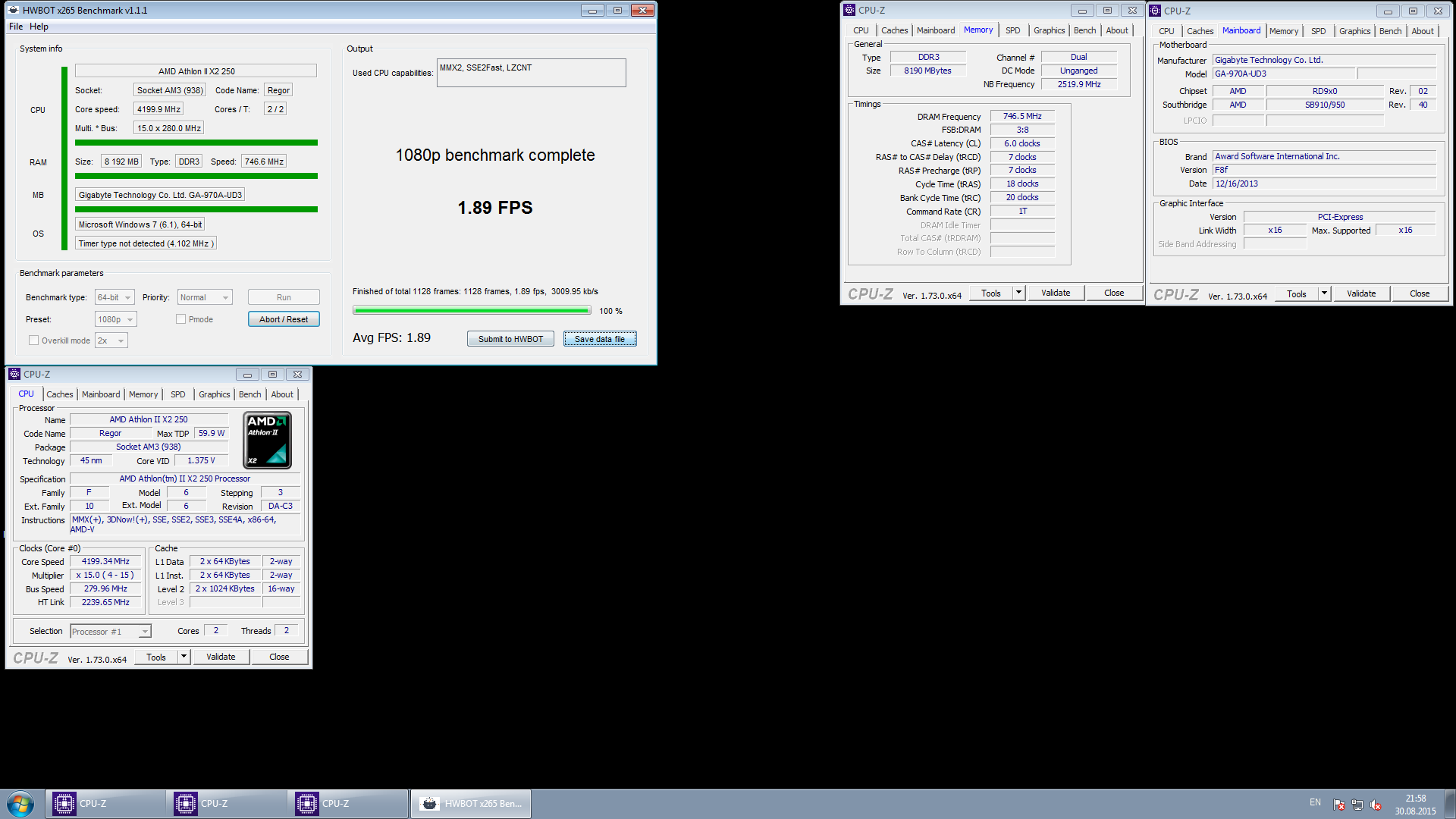Click the Used CPU capabilities text box

tap(531, 73)
